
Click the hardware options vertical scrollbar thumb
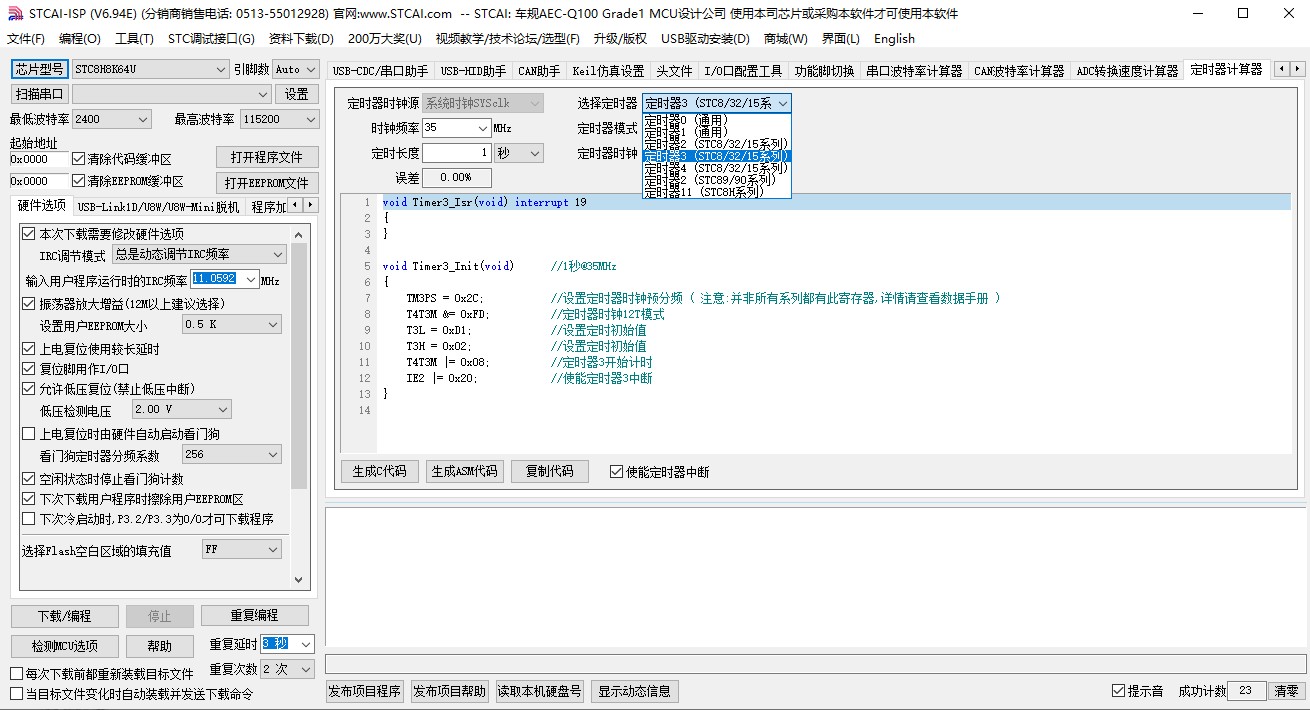(299, 367)
